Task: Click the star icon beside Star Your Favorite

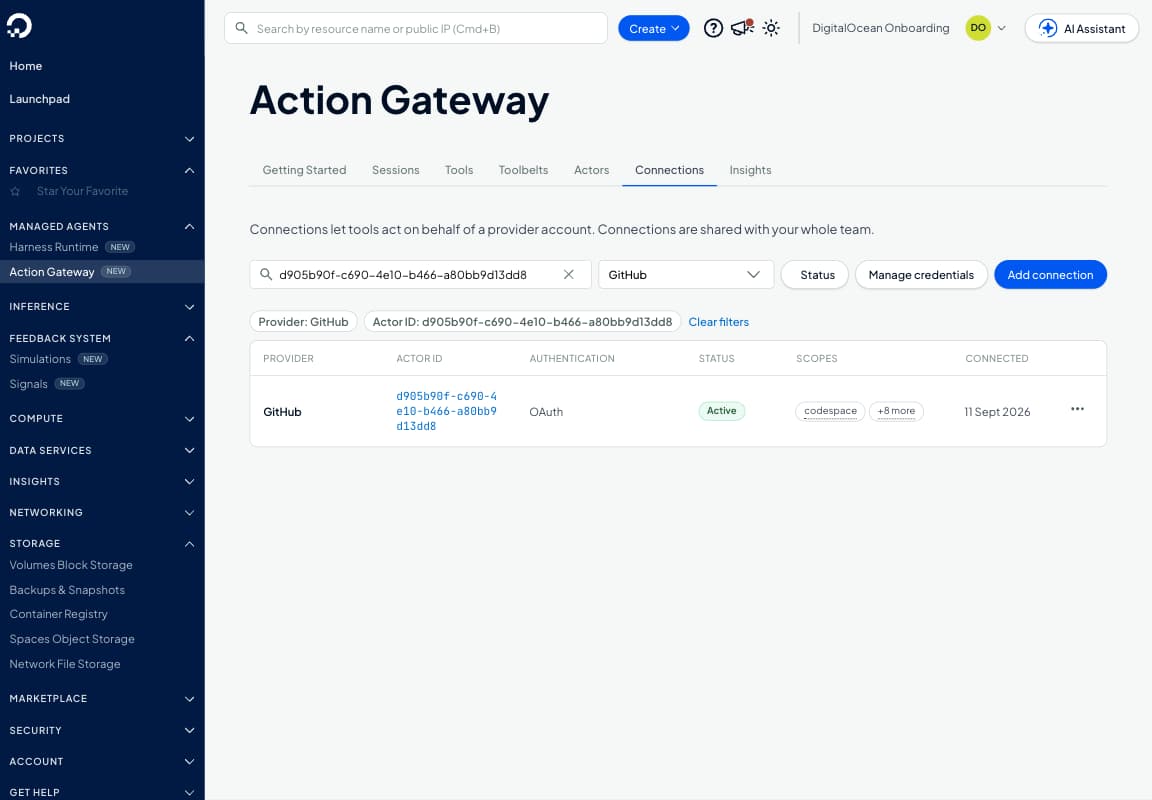Action: pyautogui.click(x=15, y=191)
